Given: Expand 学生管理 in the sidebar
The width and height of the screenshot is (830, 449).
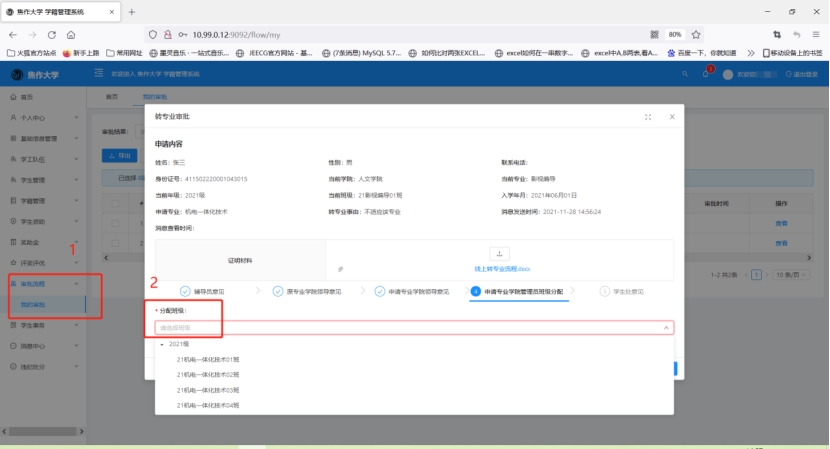Looking at the screenshot, I should pos(45,180).
